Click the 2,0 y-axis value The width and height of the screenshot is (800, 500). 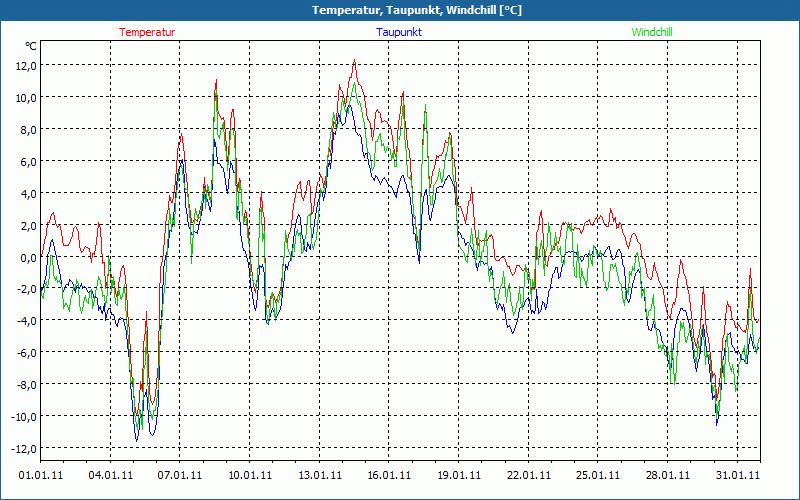(29, 226)
